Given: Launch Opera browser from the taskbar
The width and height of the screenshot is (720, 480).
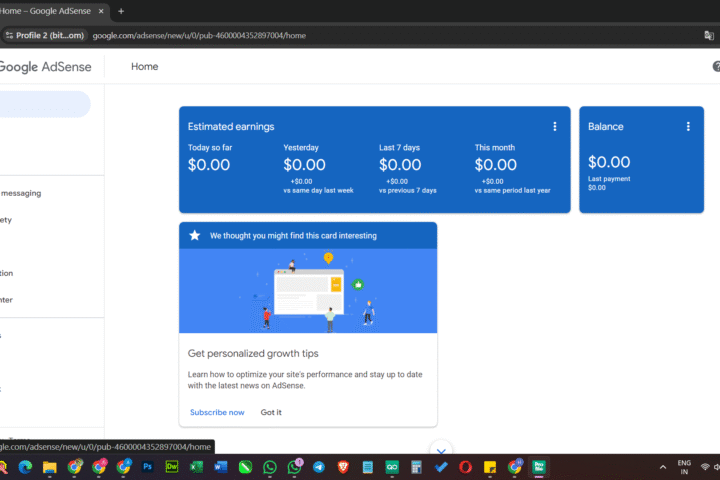Looking at the screenshot, I should coord(465,467).
